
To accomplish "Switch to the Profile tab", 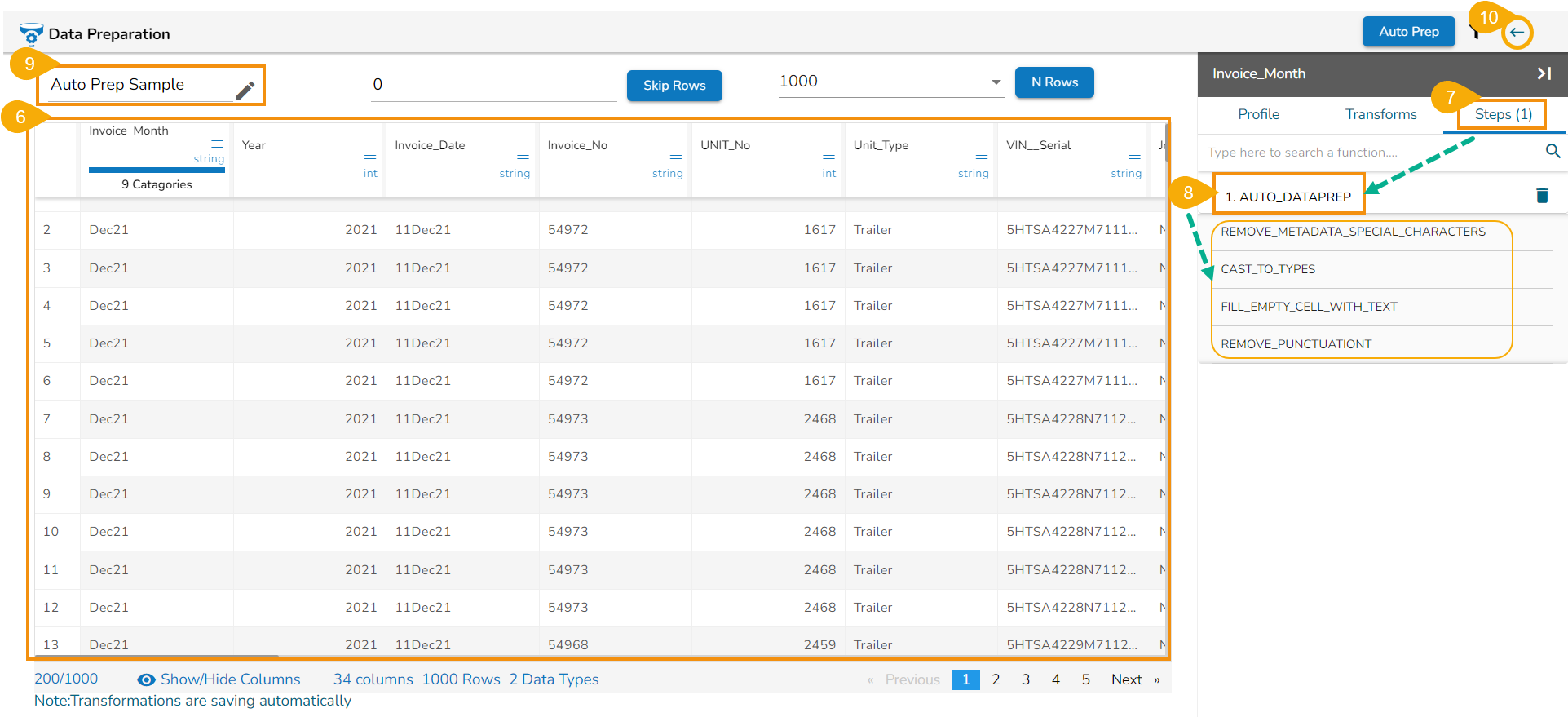I will tap(1258, 114).
